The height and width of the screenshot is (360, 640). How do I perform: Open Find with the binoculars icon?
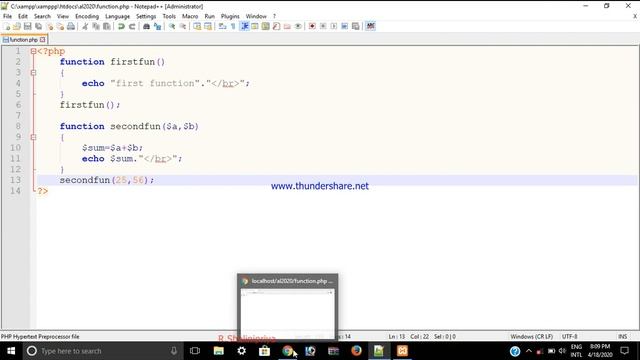click(146, 26)
